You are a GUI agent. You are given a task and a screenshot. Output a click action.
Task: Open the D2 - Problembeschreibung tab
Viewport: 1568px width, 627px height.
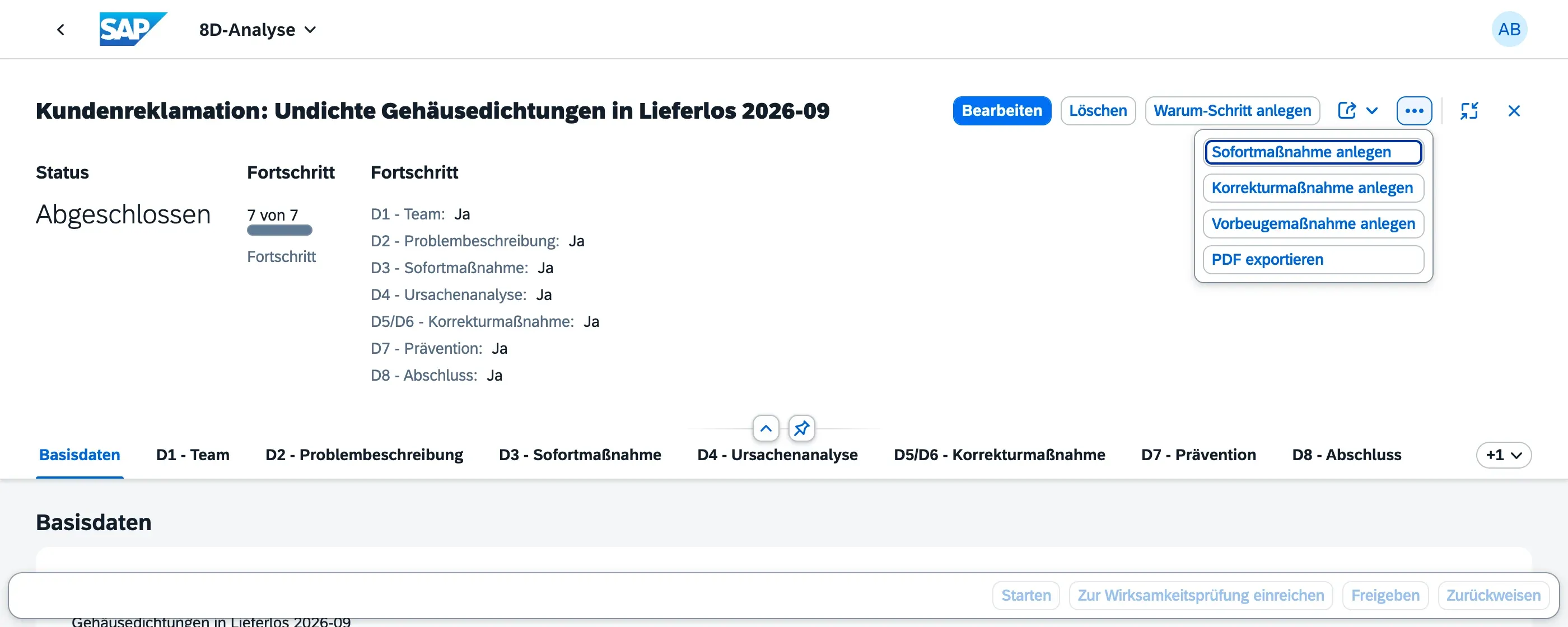364,455
